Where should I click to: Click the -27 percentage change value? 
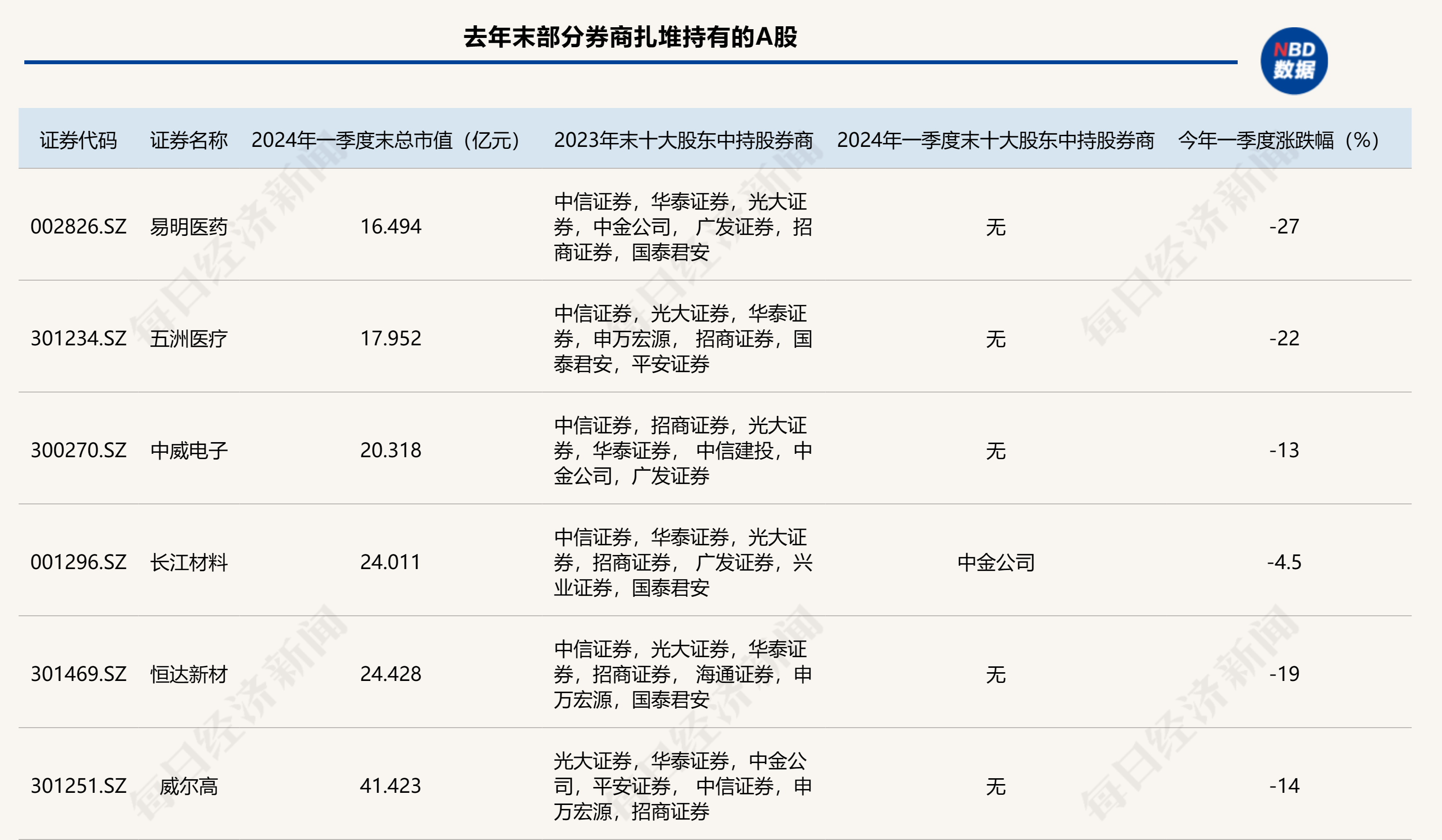pyautogui.click(x=1283, y=227)
